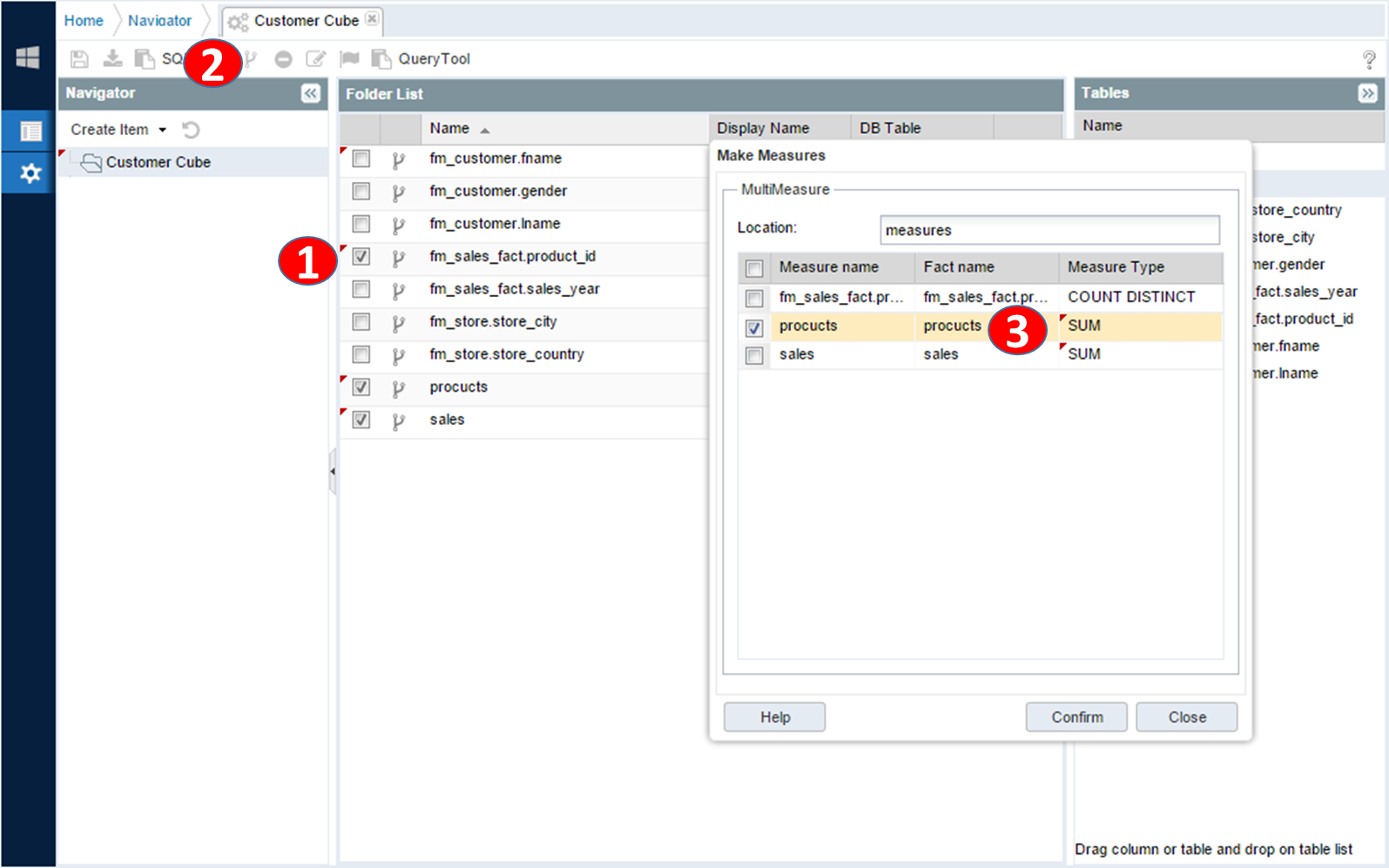1389x868 pixels.
Task: Go to Home in the breadcrumb
Action: click(x=84, y=21)
